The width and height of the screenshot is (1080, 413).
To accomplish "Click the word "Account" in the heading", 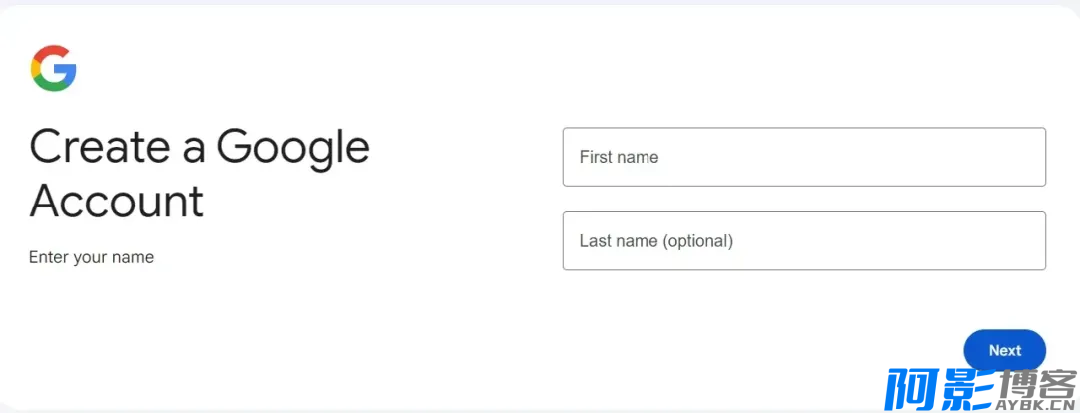I will click(116, 200).
